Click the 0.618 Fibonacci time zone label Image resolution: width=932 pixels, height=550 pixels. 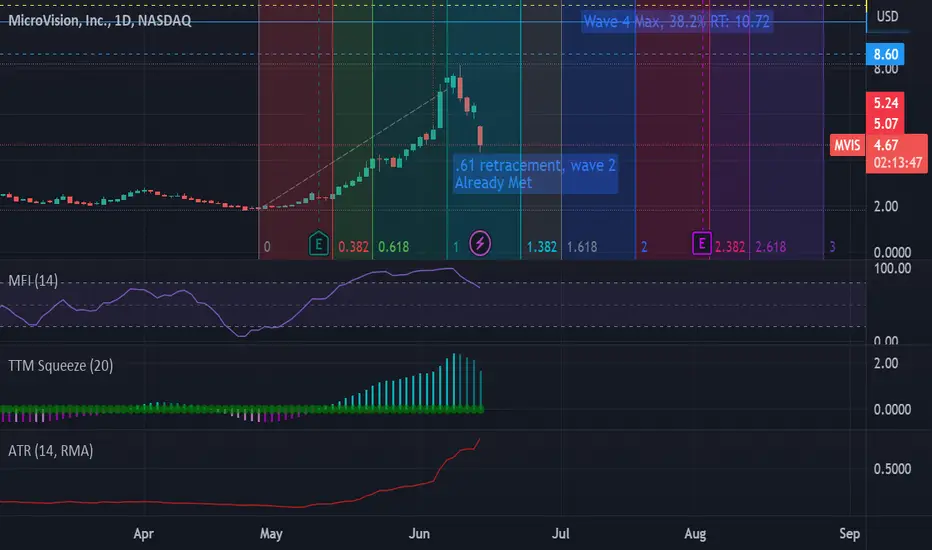point(393,247)
